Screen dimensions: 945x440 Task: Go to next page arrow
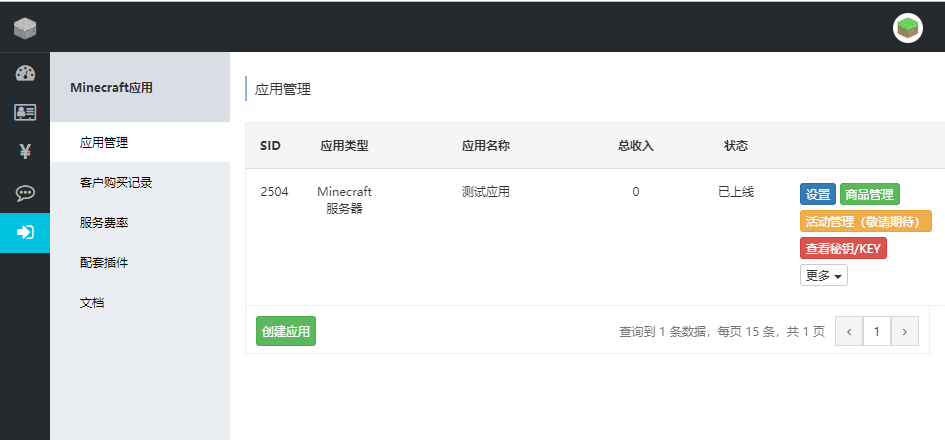(x=904, y=332)
